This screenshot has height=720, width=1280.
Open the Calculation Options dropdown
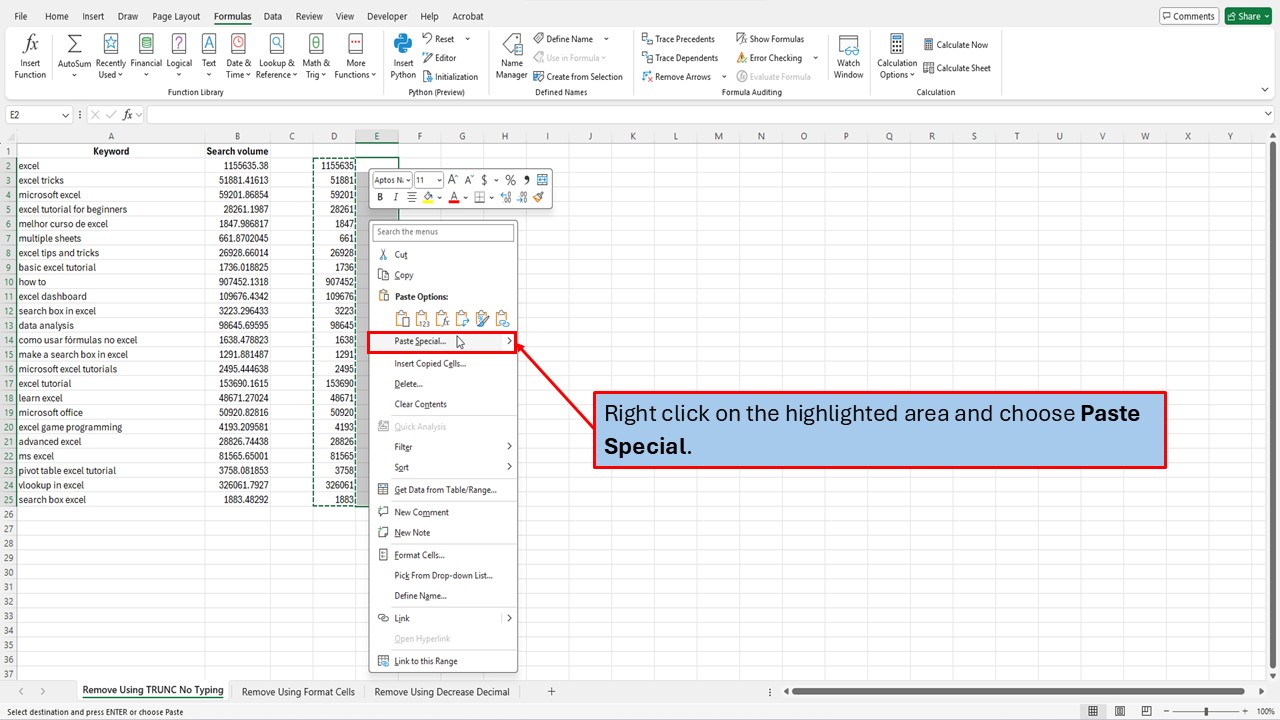[x=896, y=56]
